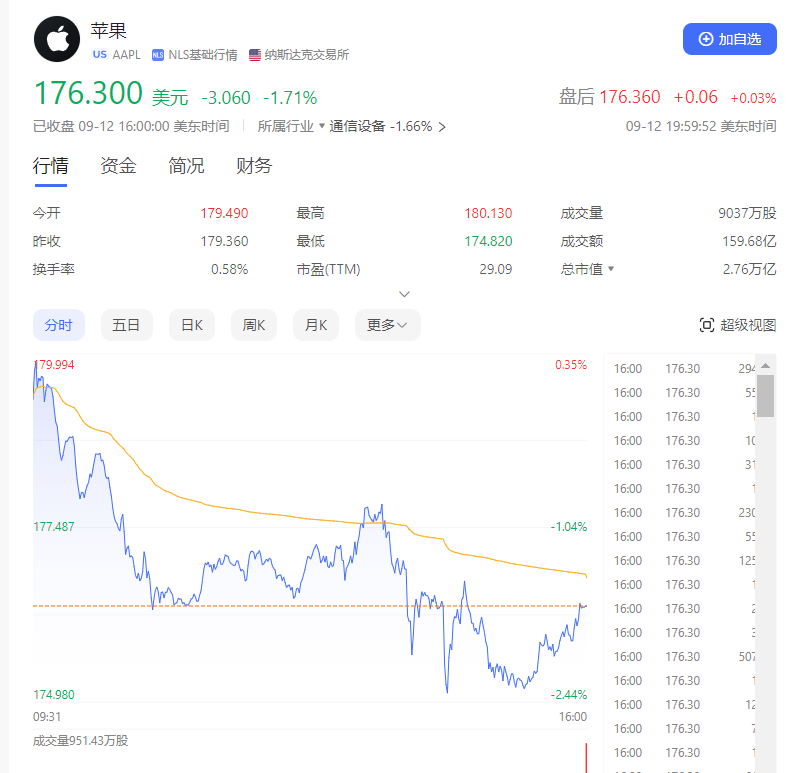The height and width of the screenshot is (773, 795).
Task: Click the 今开 value 179.490
Action: (224, 213)
